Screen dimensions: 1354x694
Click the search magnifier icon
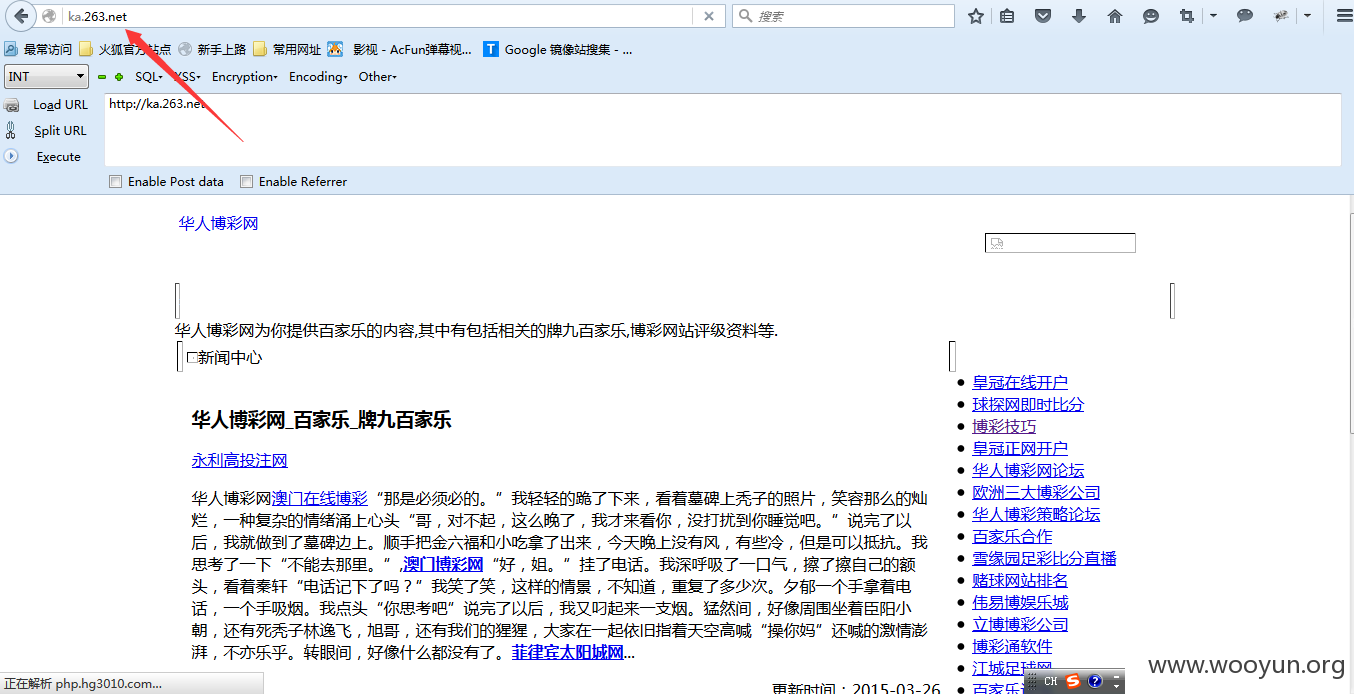pyautogui.click(x=746, y=16)
